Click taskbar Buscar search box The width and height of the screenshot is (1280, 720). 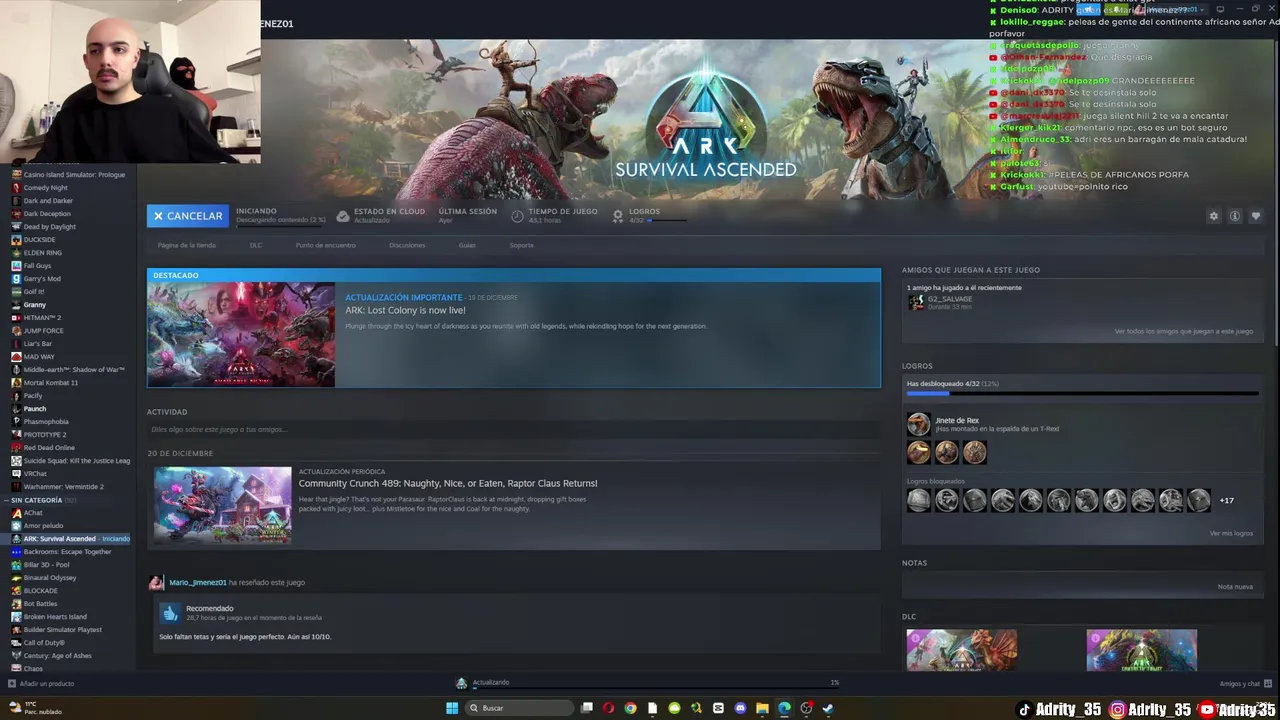tap(520, 708)
